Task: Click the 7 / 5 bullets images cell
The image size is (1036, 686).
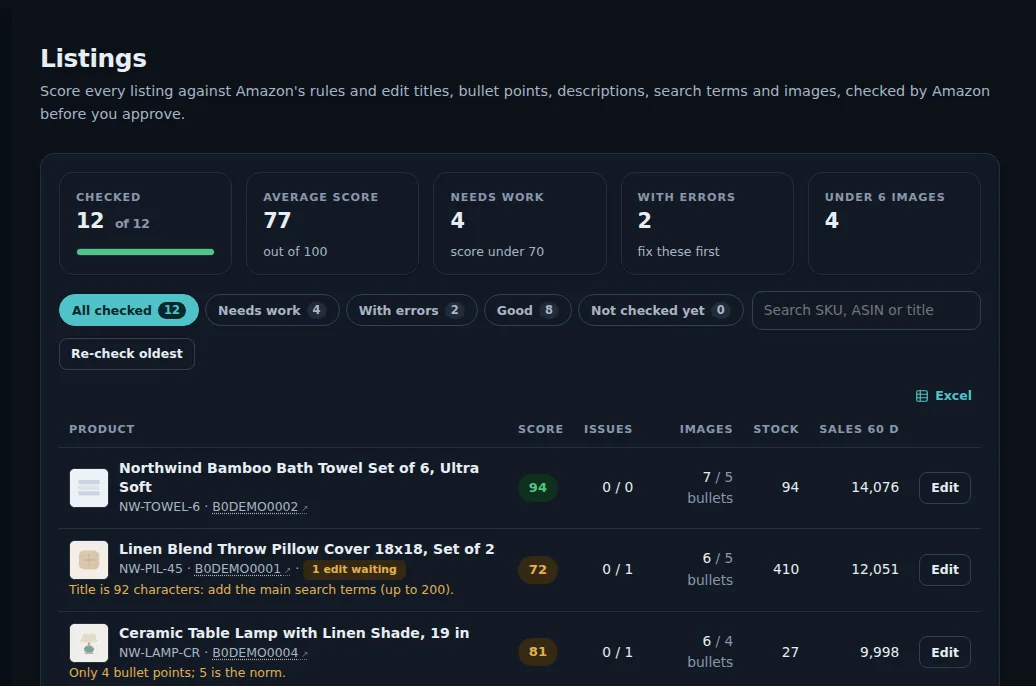Action: (x=710, y=488)
